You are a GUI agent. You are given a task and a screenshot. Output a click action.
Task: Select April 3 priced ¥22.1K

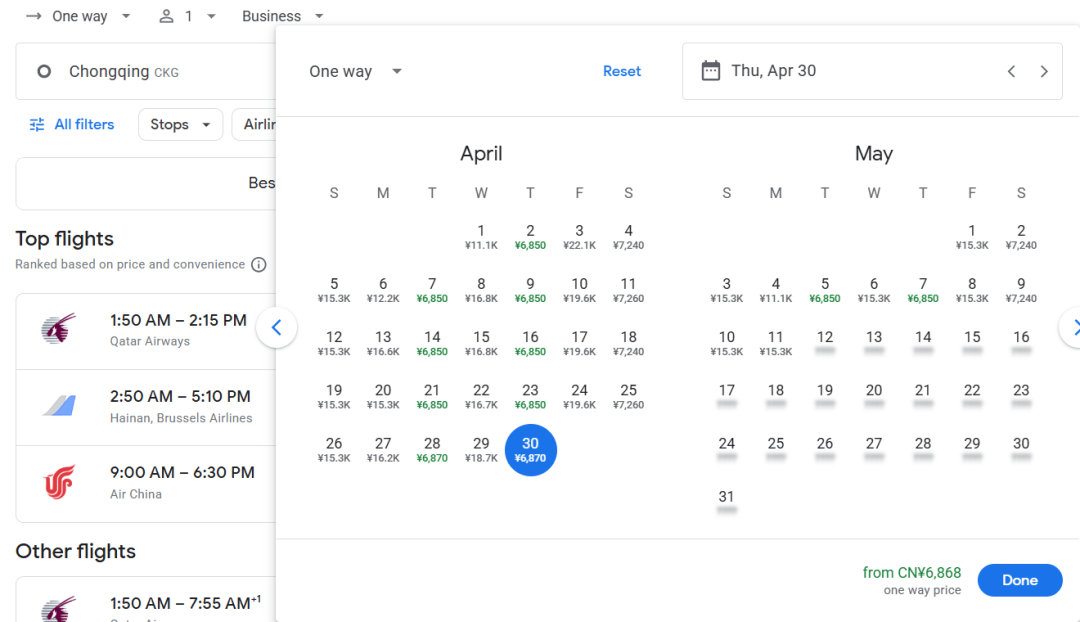tap(579, 236)
